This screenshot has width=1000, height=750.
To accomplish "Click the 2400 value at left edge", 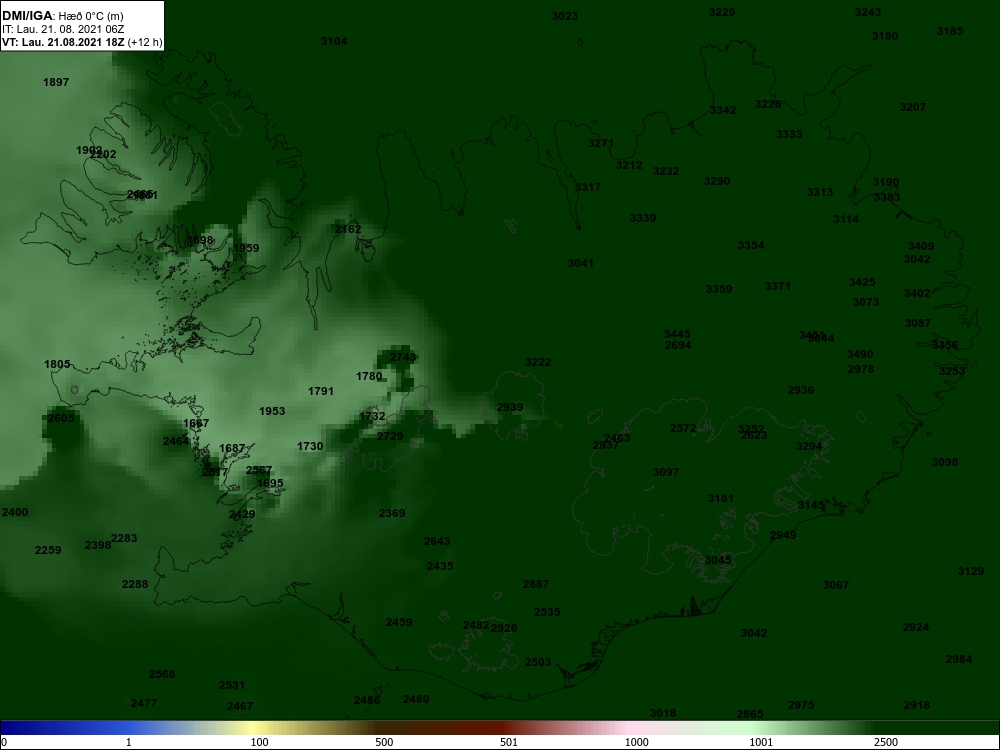I will click(15, 512).
